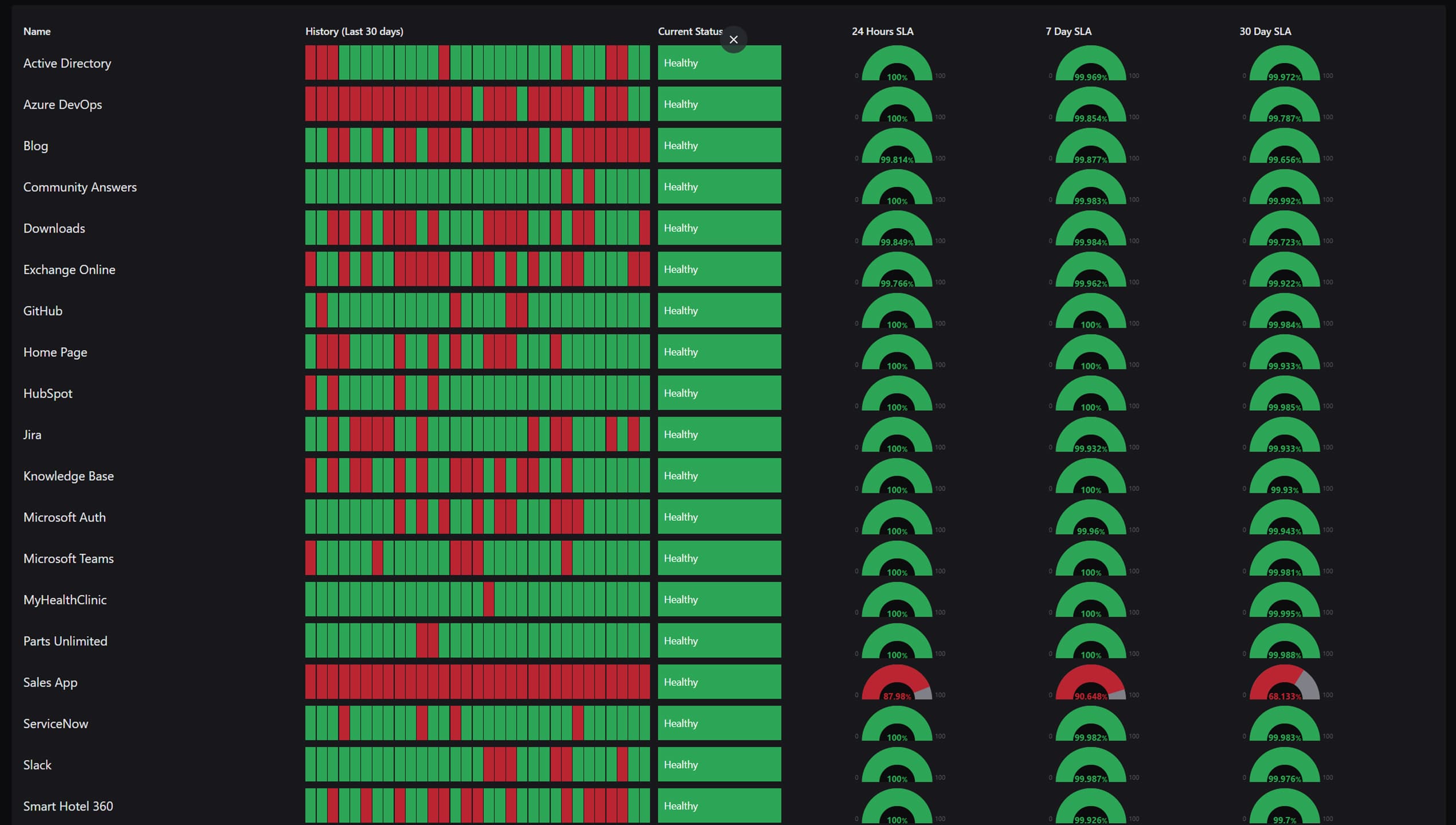Screen dimensions: 1456x825
Task: Click HubSpot 30 Day SLA gauge 99.985%
Action: [x=1284, y=394]
